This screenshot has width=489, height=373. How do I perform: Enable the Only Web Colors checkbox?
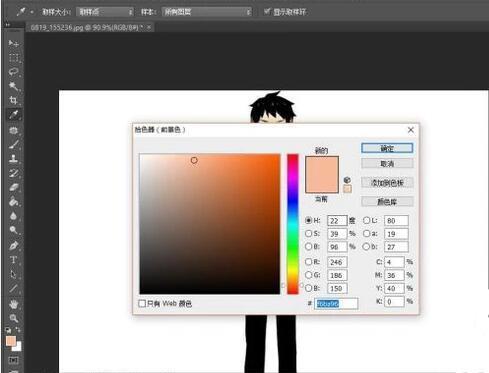pyautogui.click(x=142, y=303)
